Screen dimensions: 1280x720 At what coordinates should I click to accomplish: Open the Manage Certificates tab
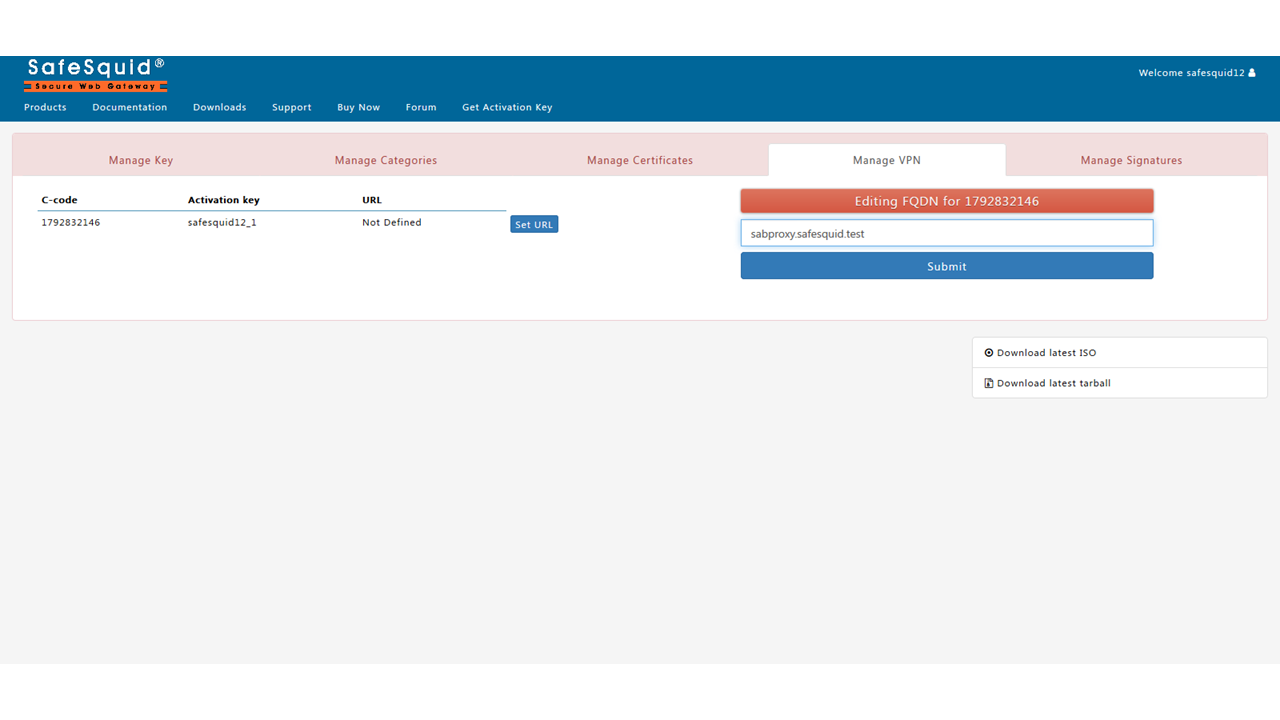point(640,160)
